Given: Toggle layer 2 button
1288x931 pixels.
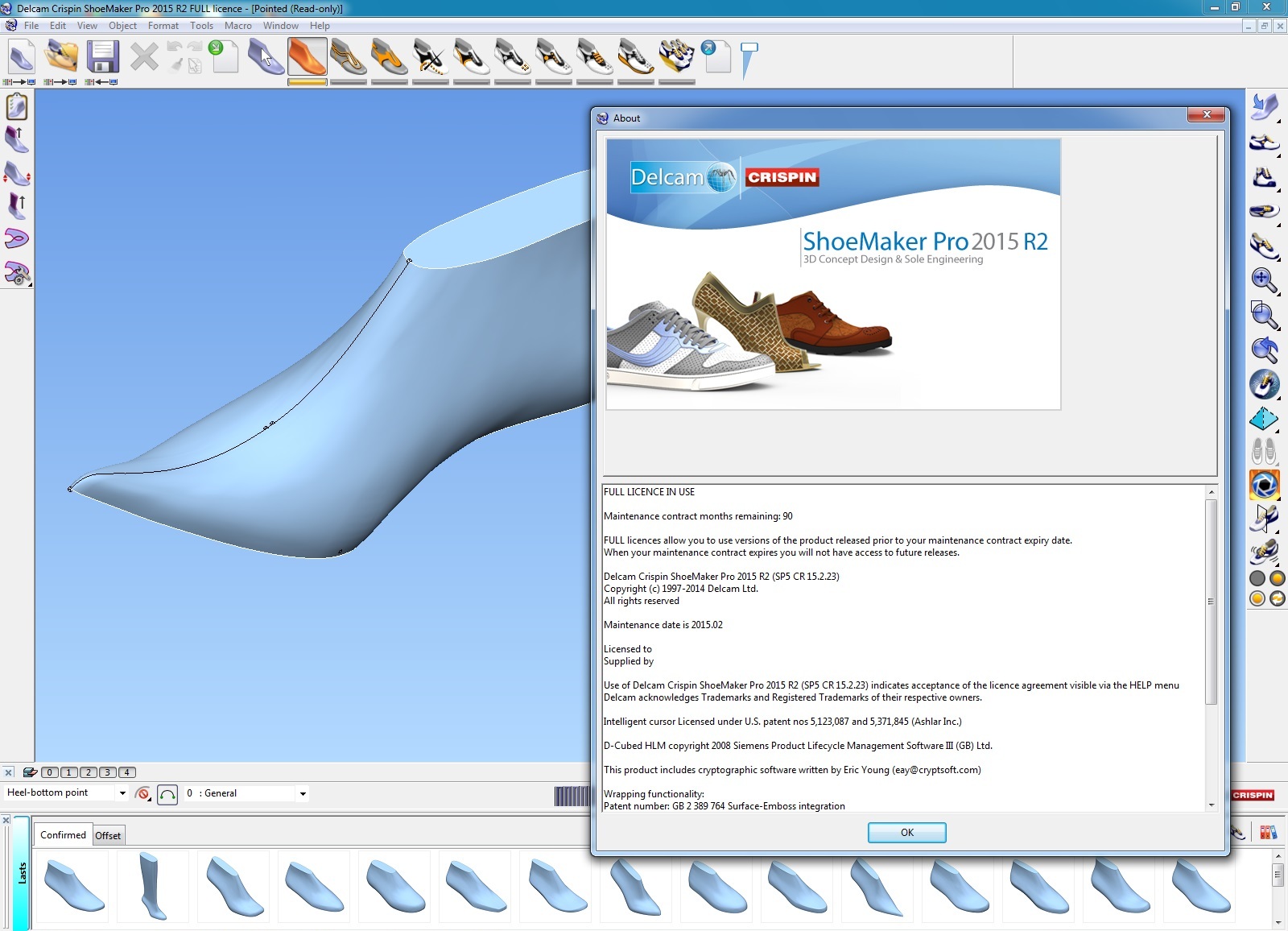Looking at the screenshot, I should [x=89, y=772].
